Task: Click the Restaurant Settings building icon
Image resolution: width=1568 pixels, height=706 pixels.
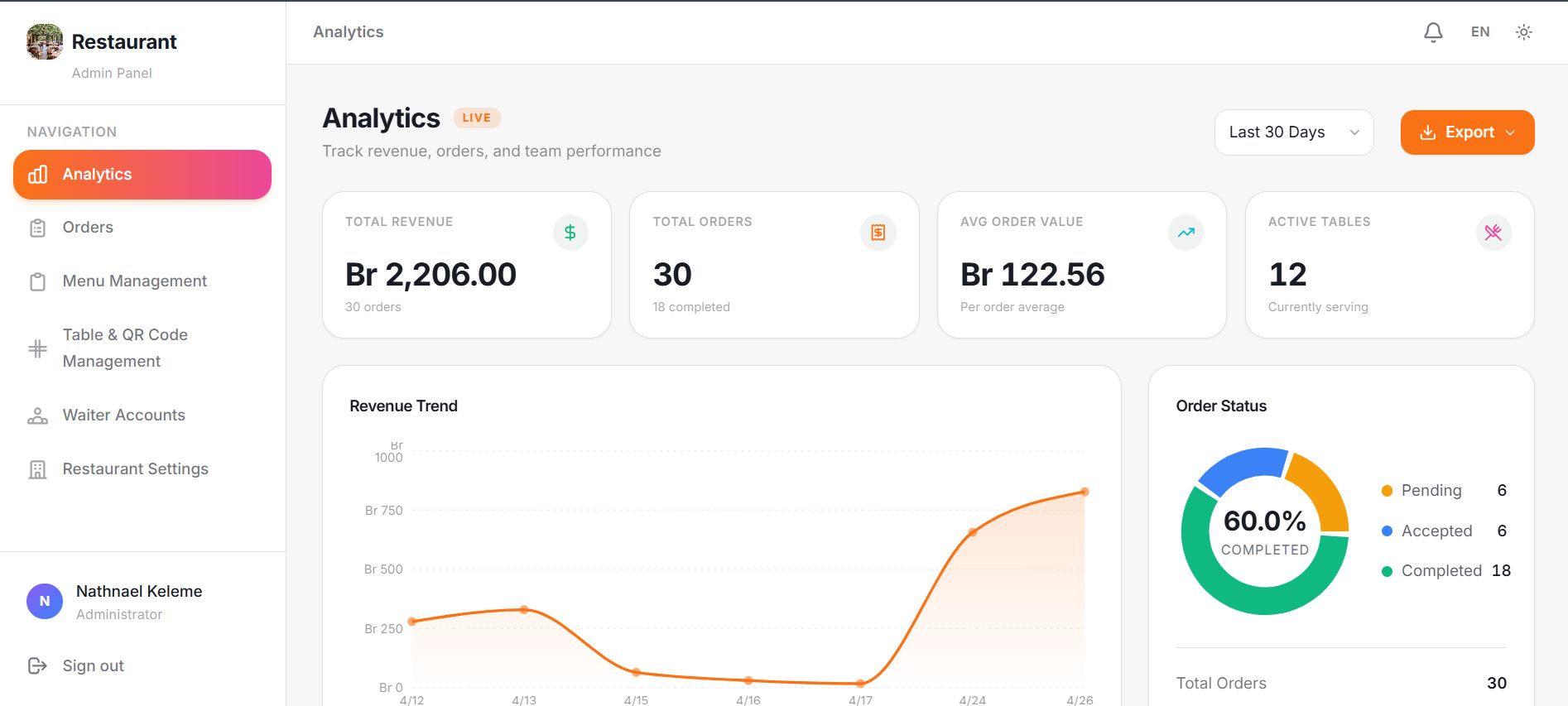Action: click(x=38, y=469)
